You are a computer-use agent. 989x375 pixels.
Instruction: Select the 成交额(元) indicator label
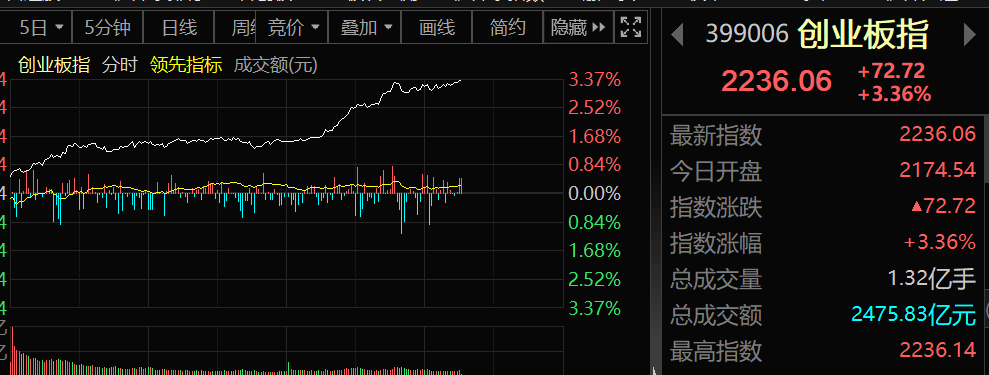276,66
